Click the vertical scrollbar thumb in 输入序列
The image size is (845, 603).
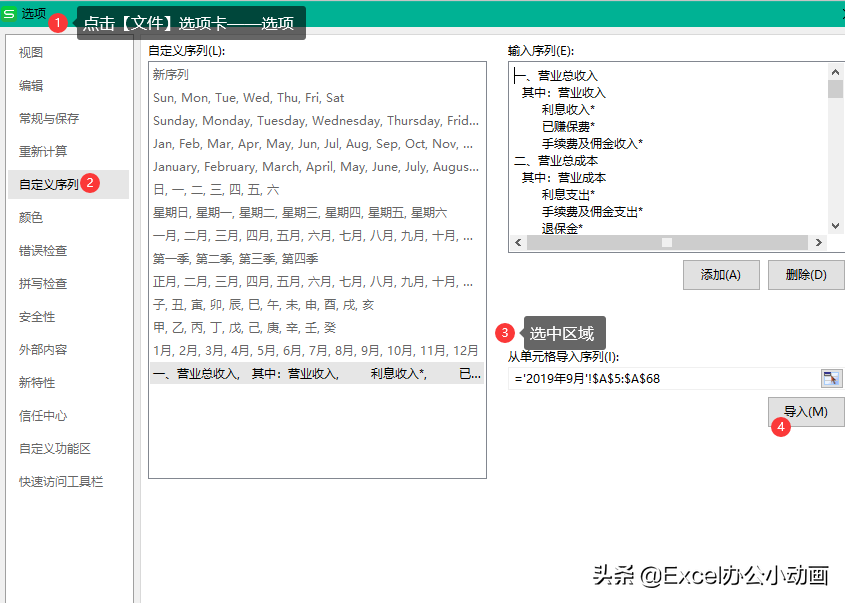coord(835,89)
